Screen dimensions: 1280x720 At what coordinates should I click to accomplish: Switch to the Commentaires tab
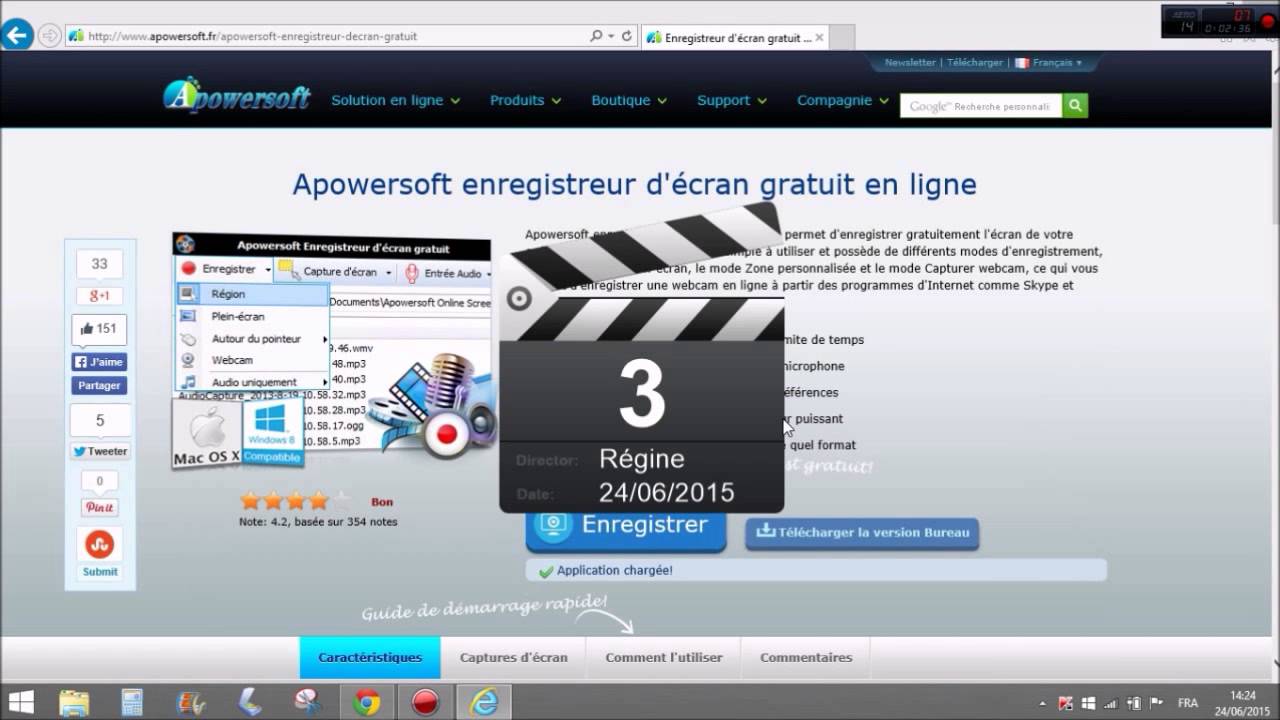pyautogui.click(x=806, y=657)
